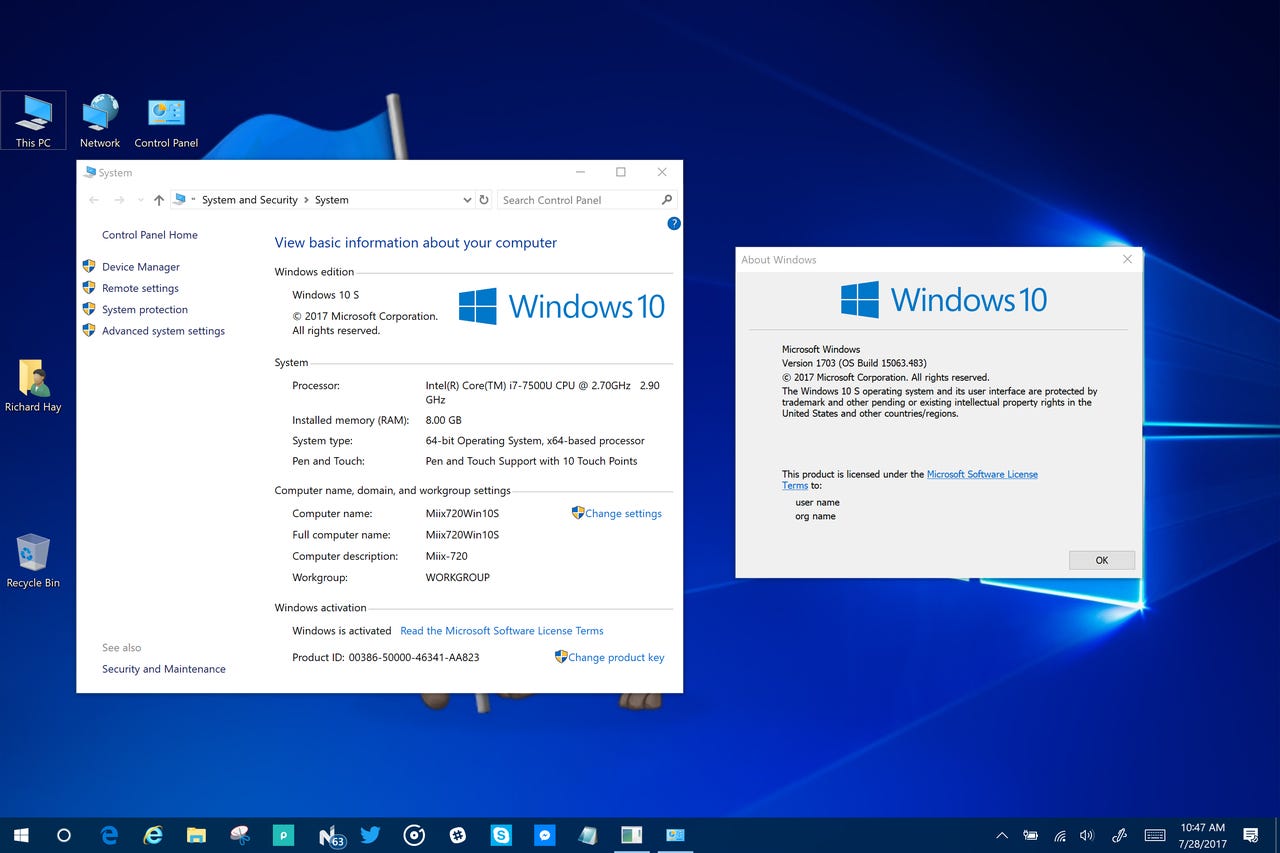Expand the address bar dropdown arrow
This screenshot has width=1280, height=853.
(x=466, y=199)
